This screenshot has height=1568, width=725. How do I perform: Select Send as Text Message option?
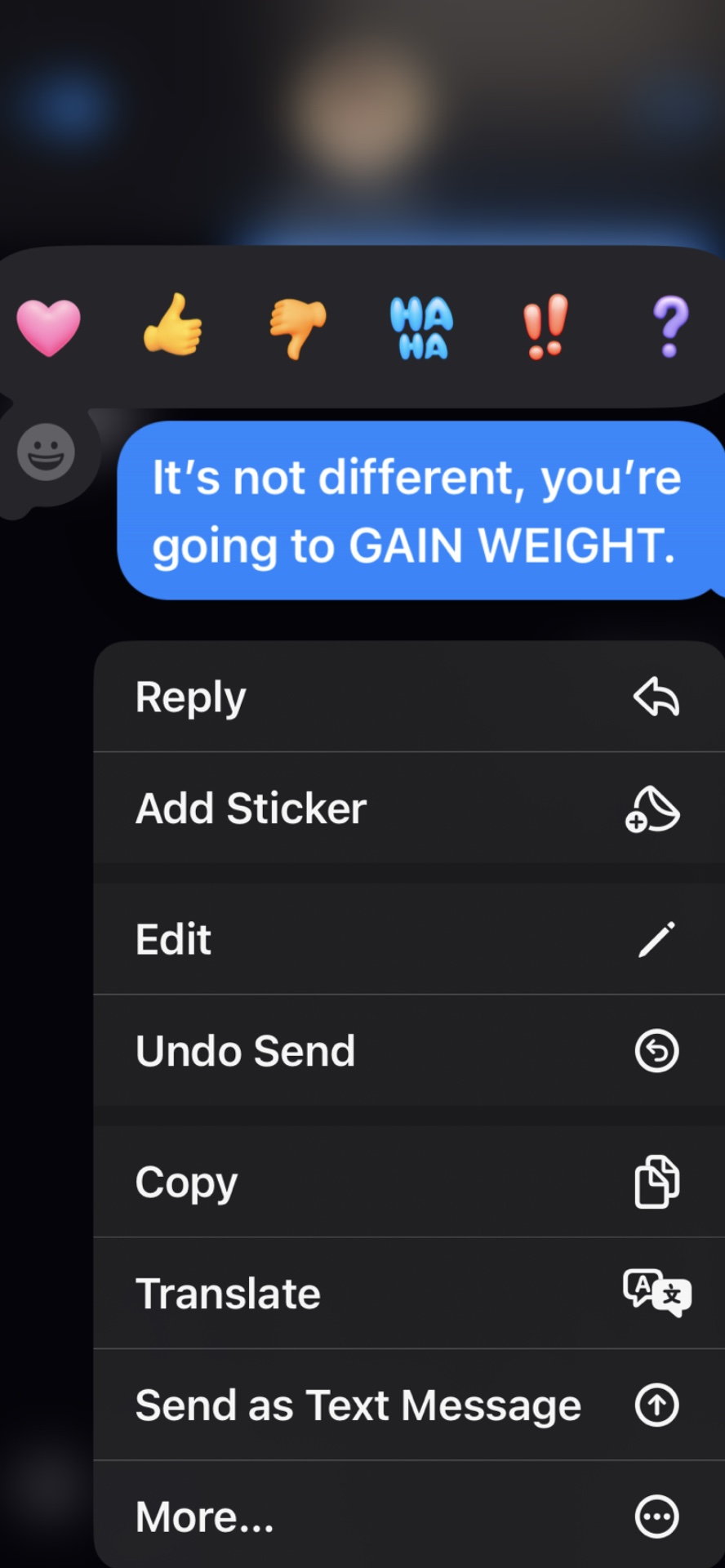409,1405
